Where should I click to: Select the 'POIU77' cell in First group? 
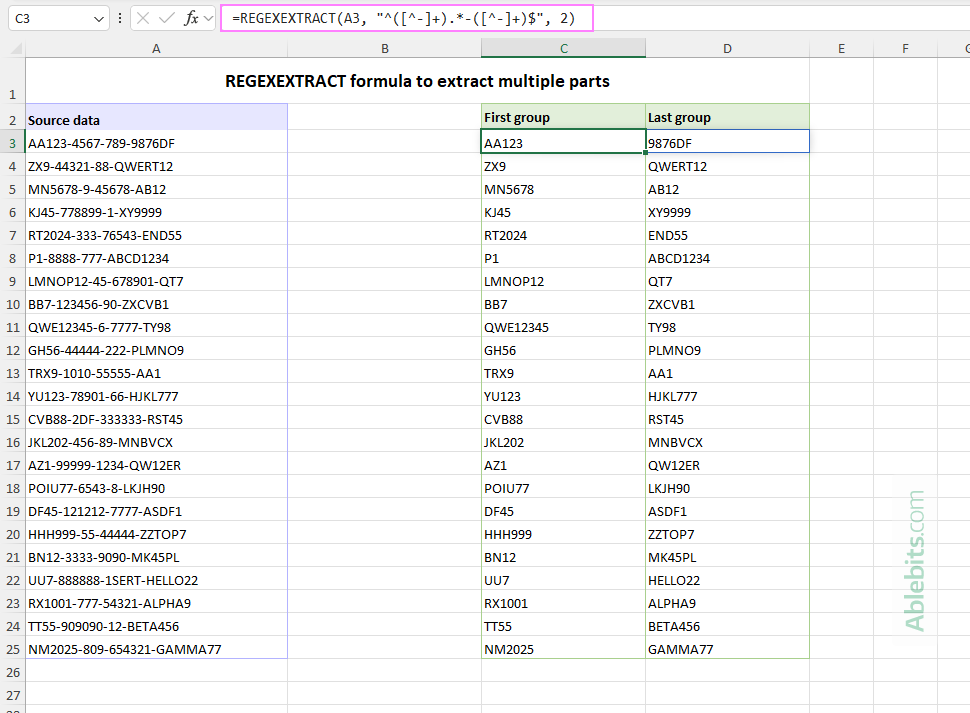[564, 489]
